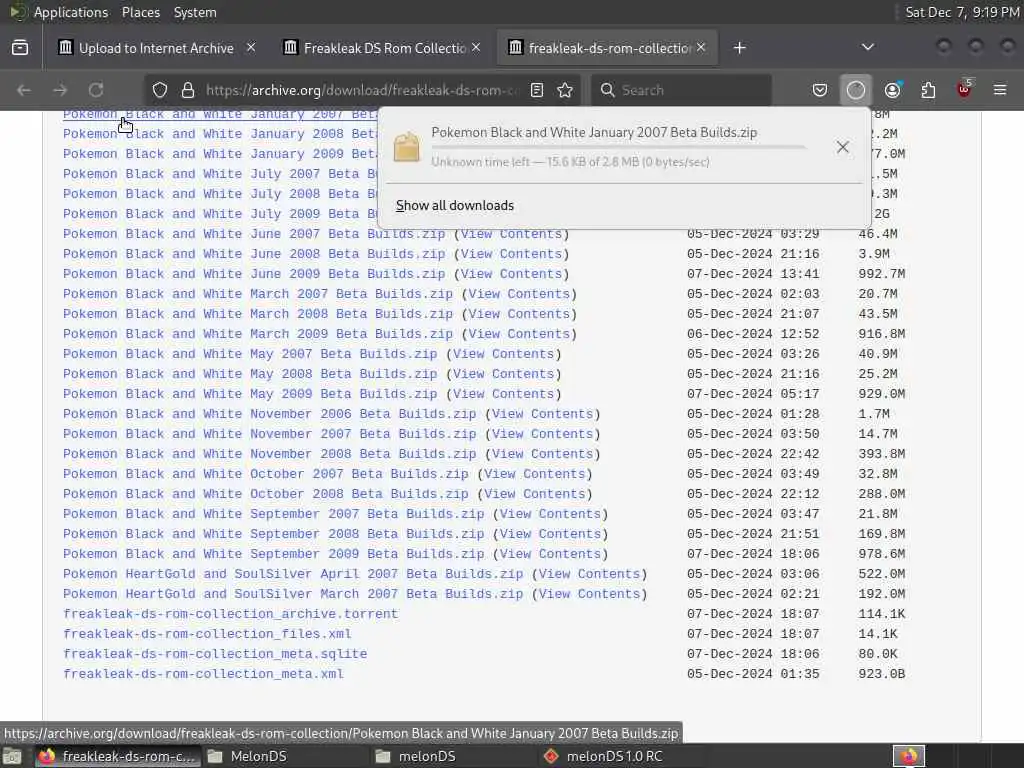Download March 2007 Beta Builds.zip
The image size is (1024, 768).
point(258,294)
